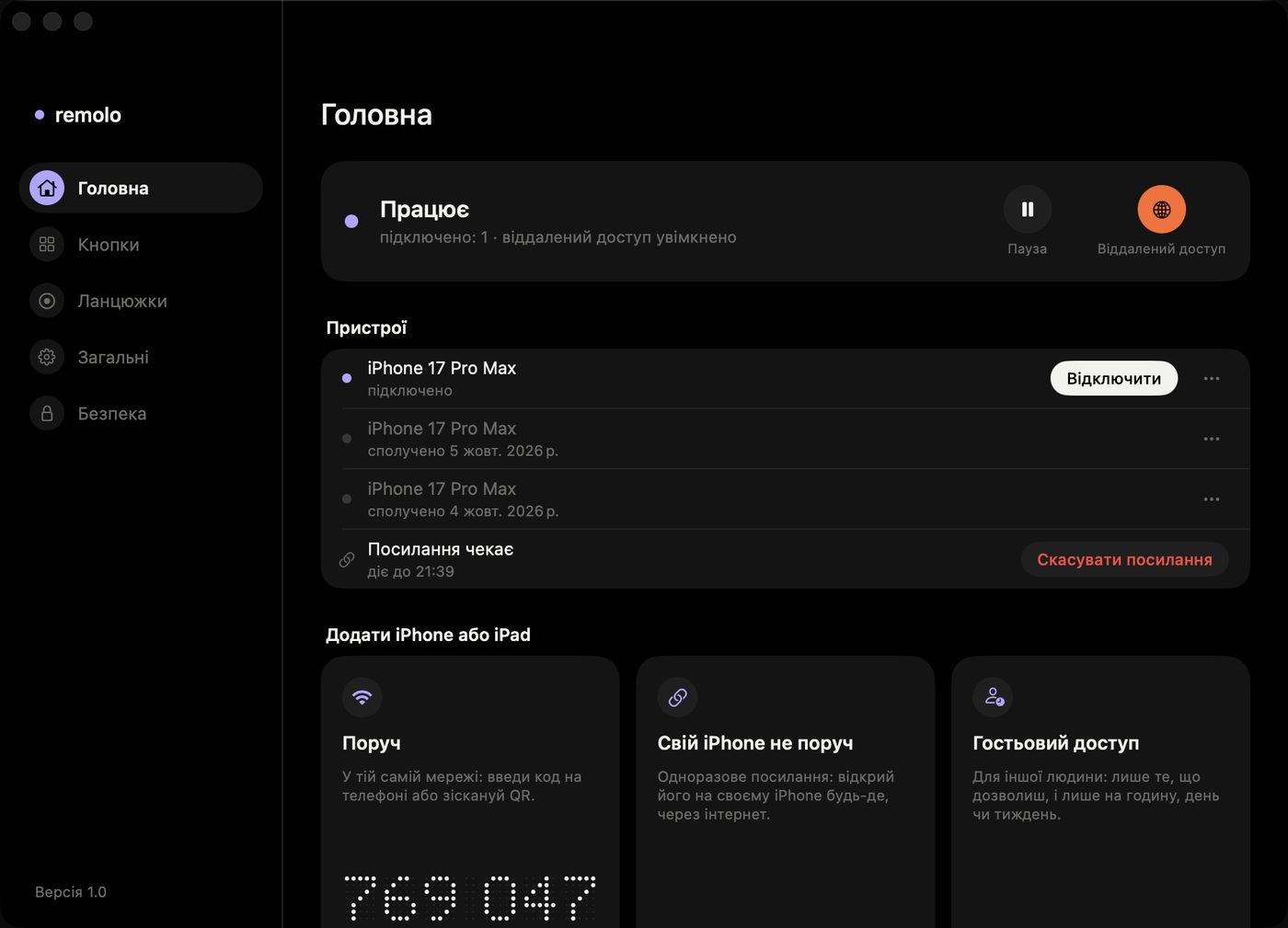Select the Поруч card title
This screenshot has height=928, width=1288.
pos(372,743)
